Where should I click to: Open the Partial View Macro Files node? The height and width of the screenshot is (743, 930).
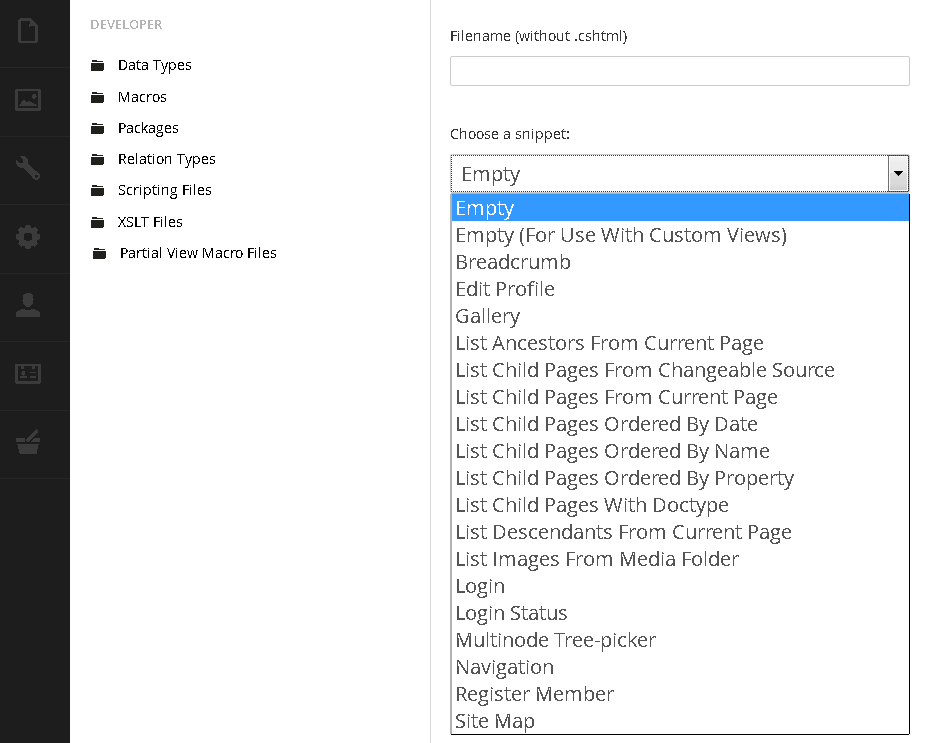click(x=198, y=253)
